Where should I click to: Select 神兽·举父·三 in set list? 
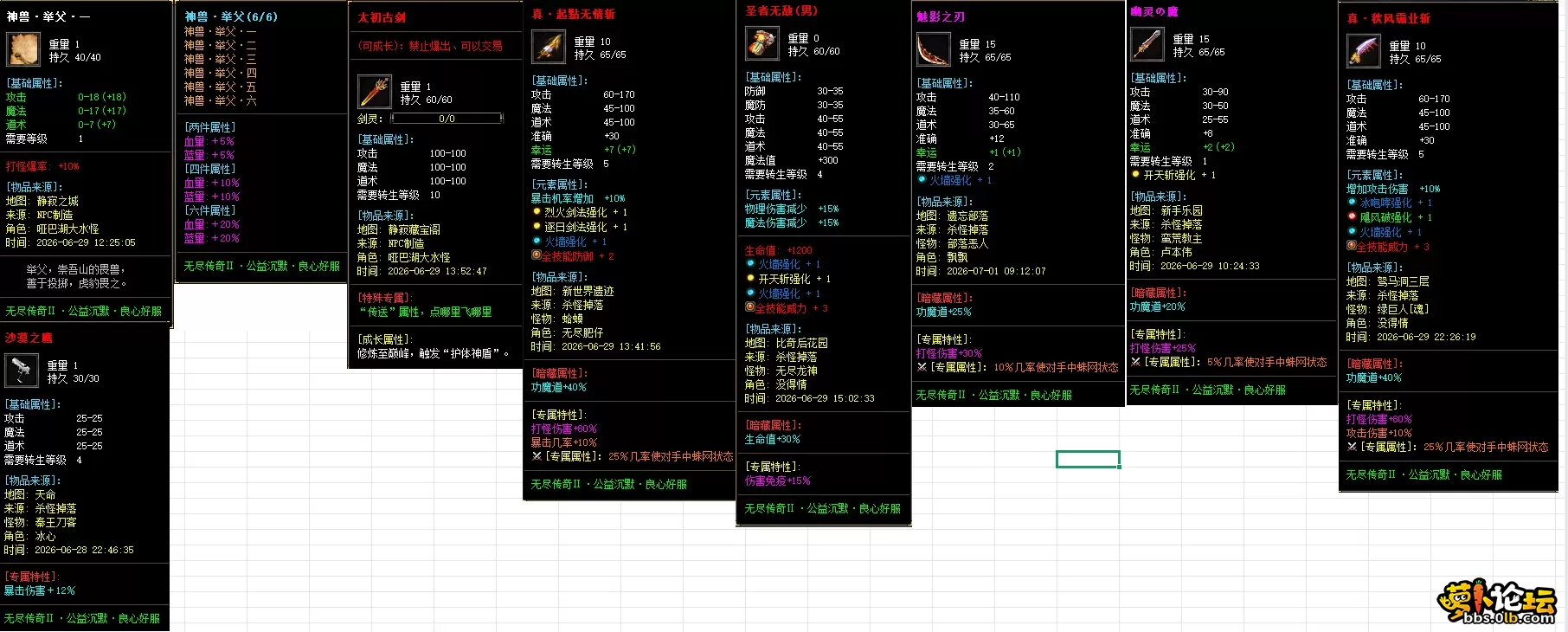tap(220, 59)
